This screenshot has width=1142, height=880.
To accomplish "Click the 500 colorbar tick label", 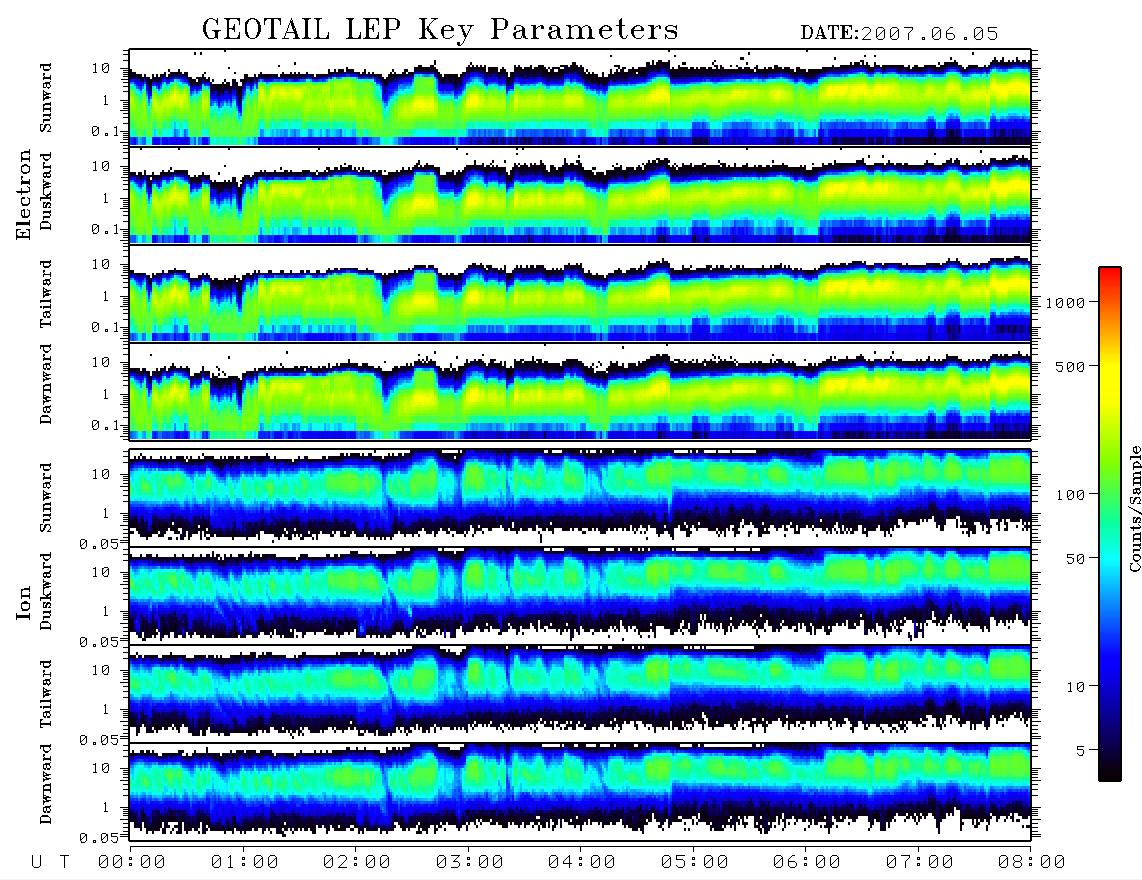I will click(x=1070, y=366).
